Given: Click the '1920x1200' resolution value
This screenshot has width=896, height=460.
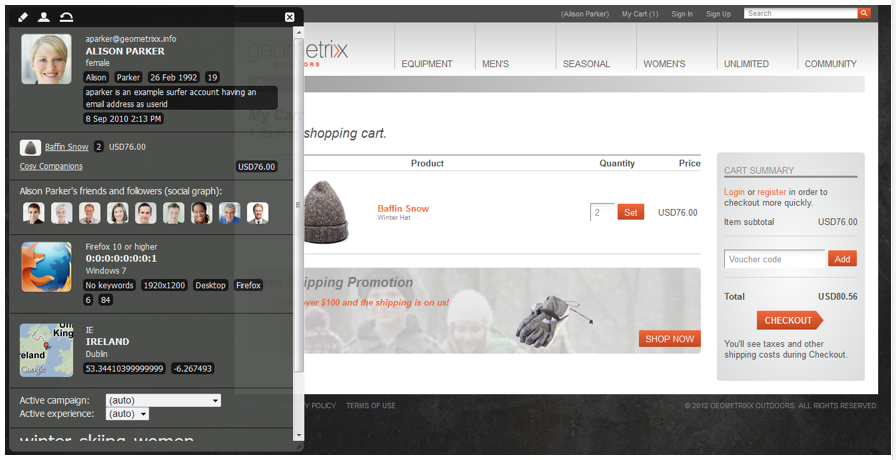Looking at the screenshot, I should pos(165,285).
